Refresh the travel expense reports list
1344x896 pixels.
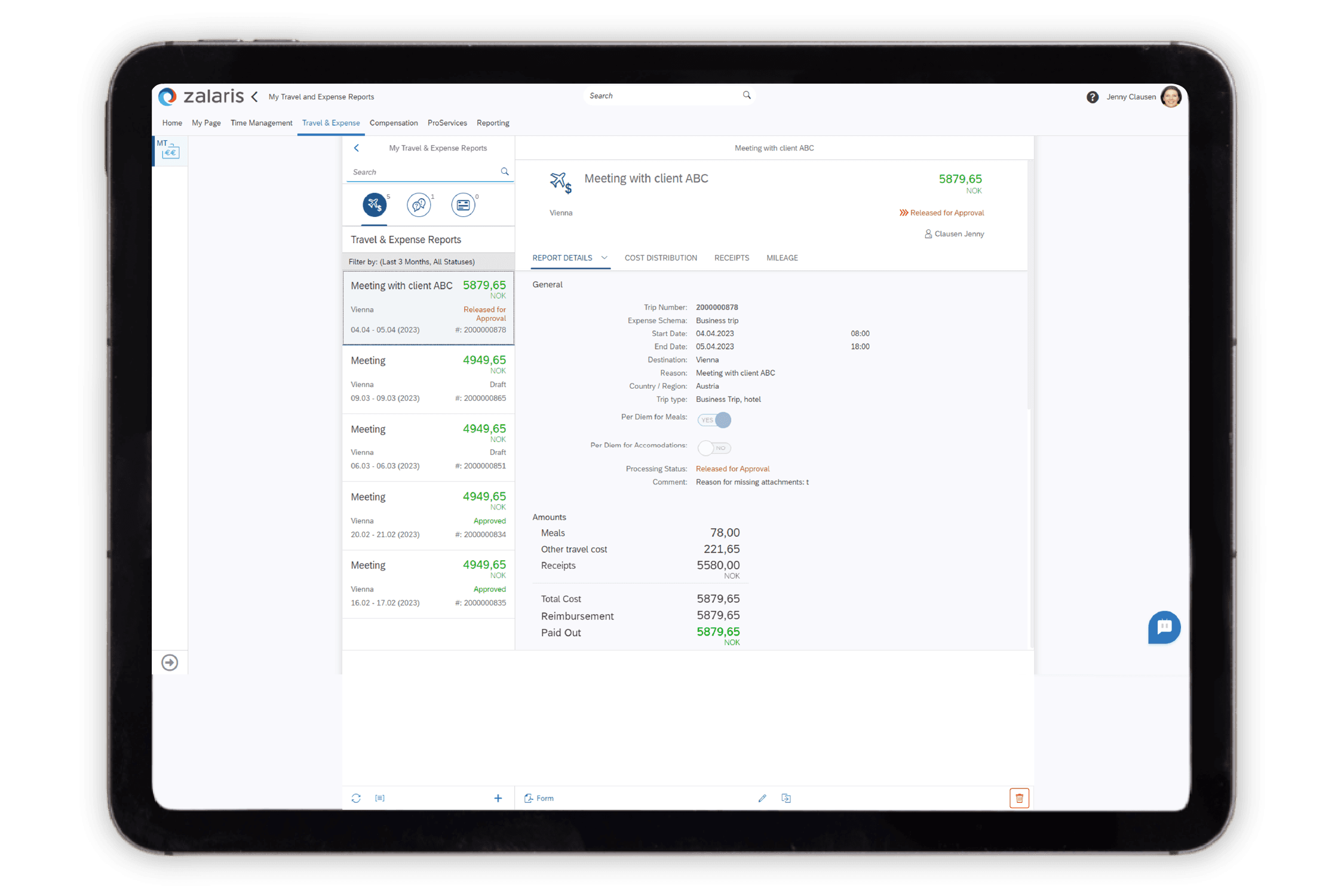[x=357, y=798]
